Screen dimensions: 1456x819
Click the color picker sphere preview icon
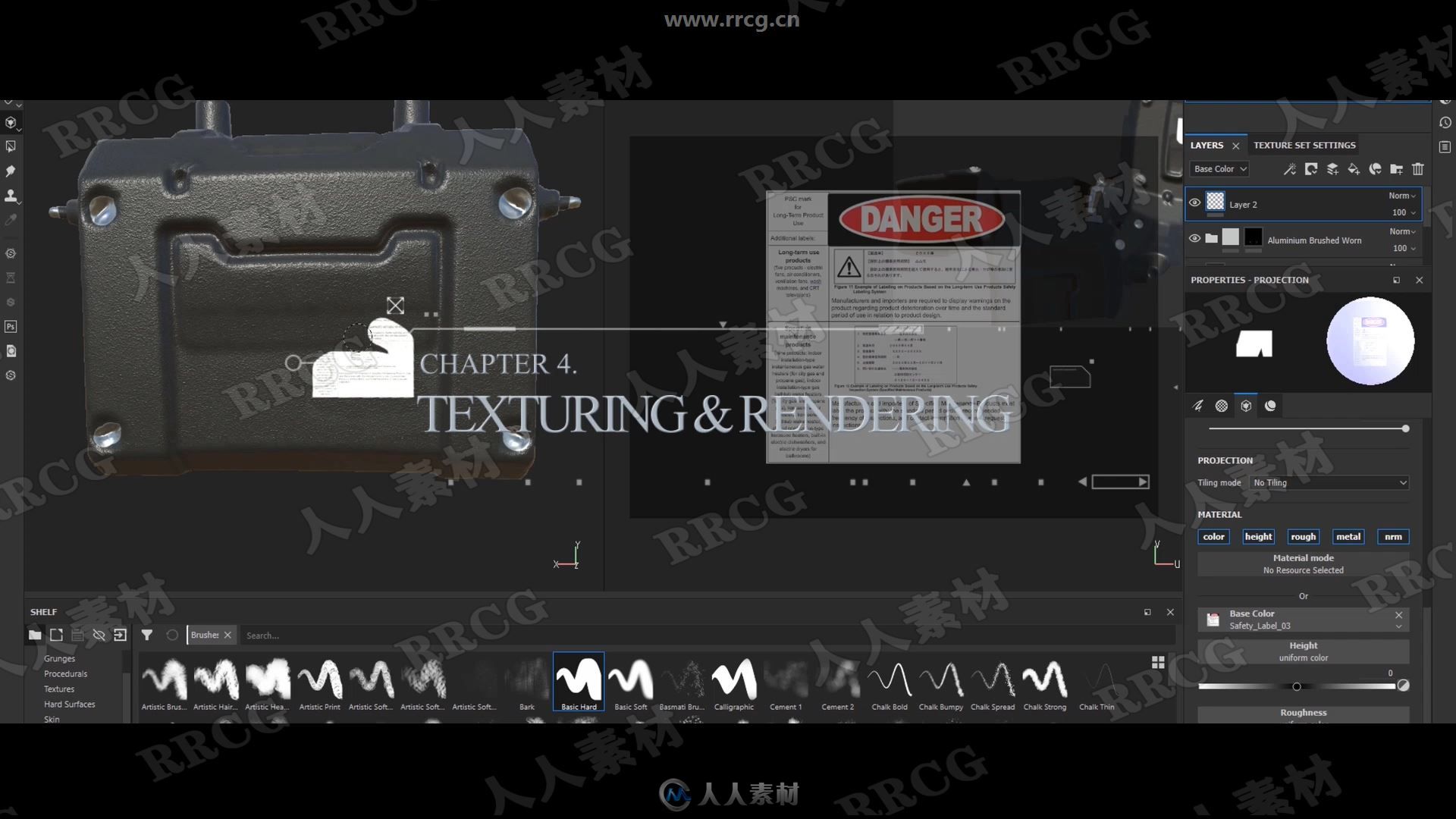coord(1370,340)
